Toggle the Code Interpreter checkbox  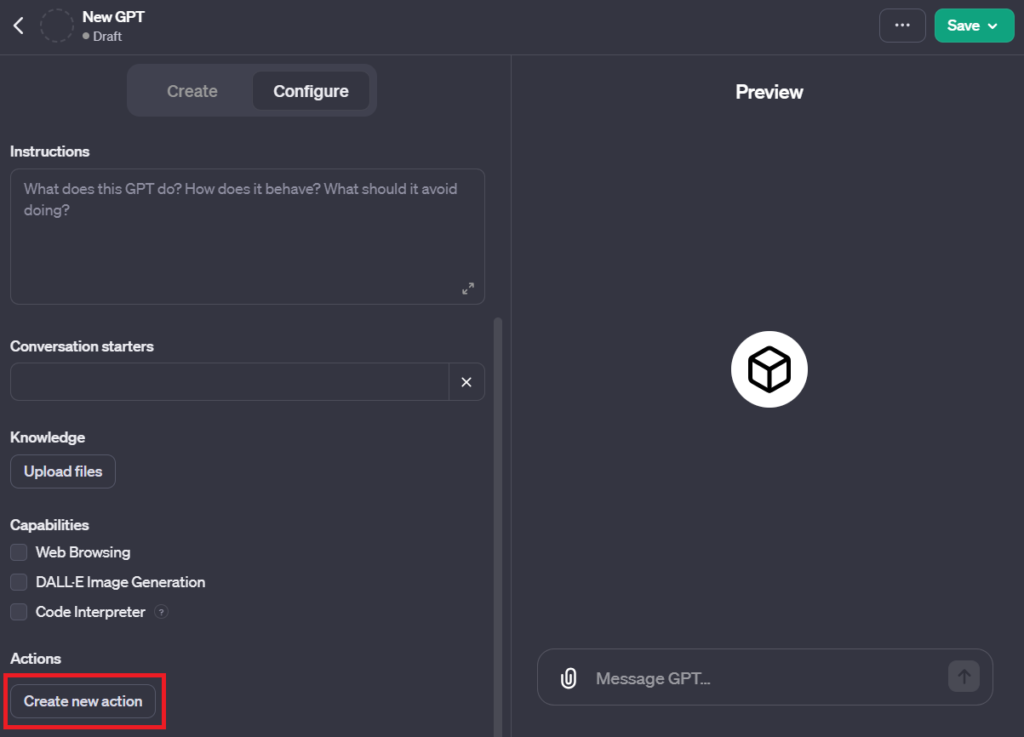point(19,612)
